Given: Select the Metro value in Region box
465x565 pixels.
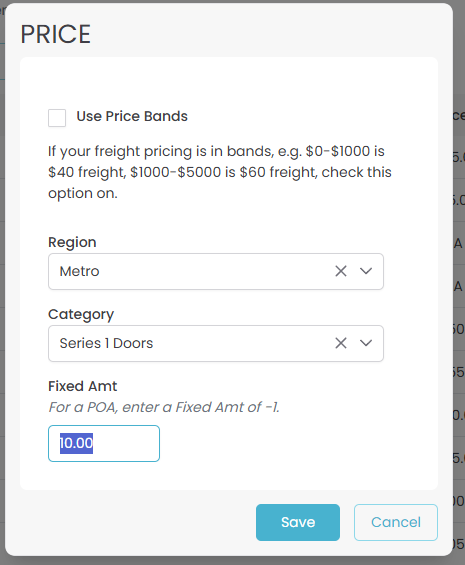Looking at the screenshot, I should click(79, 271).
